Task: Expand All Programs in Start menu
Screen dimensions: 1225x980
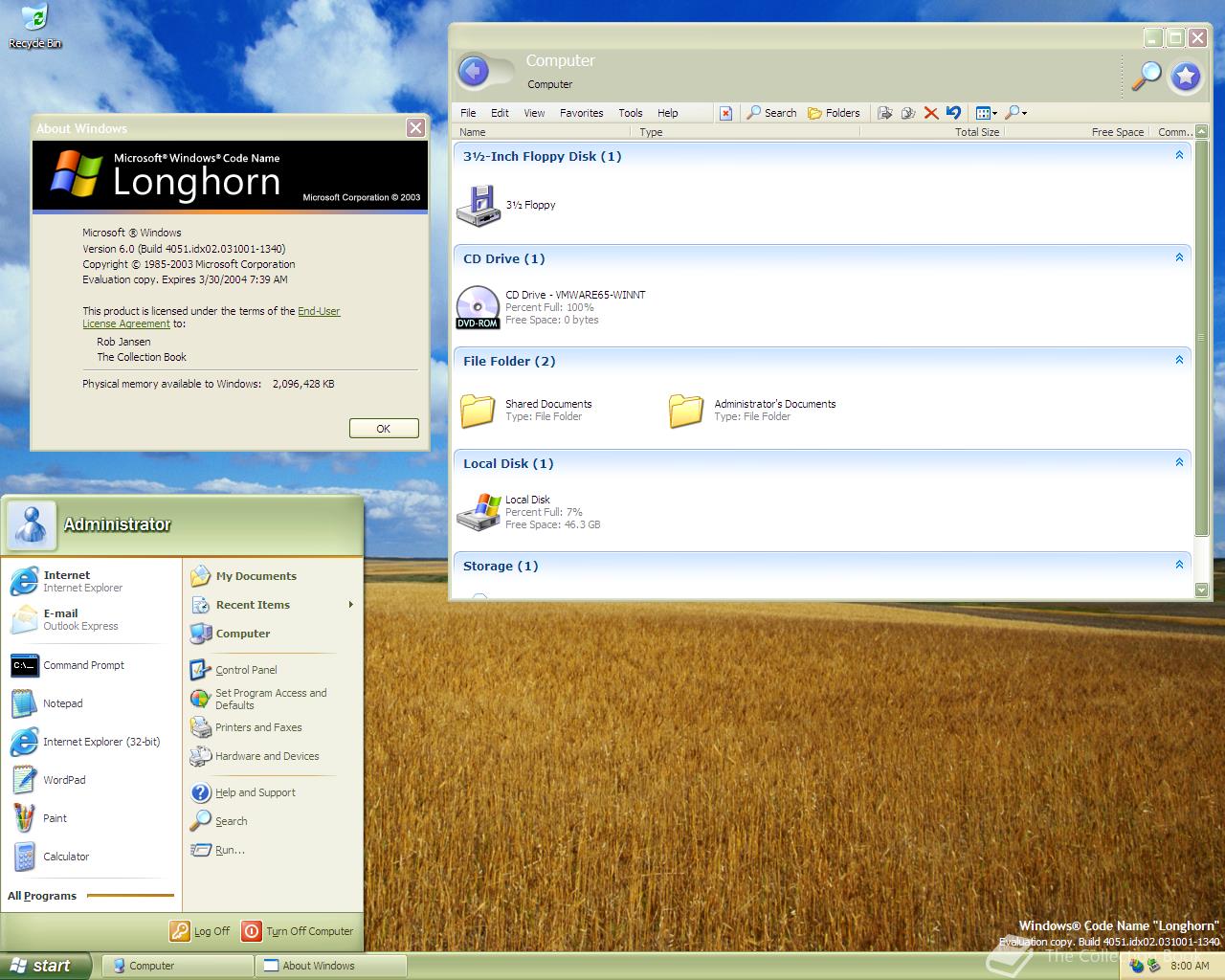Action: pyautogui.click(x=91, y=896)
